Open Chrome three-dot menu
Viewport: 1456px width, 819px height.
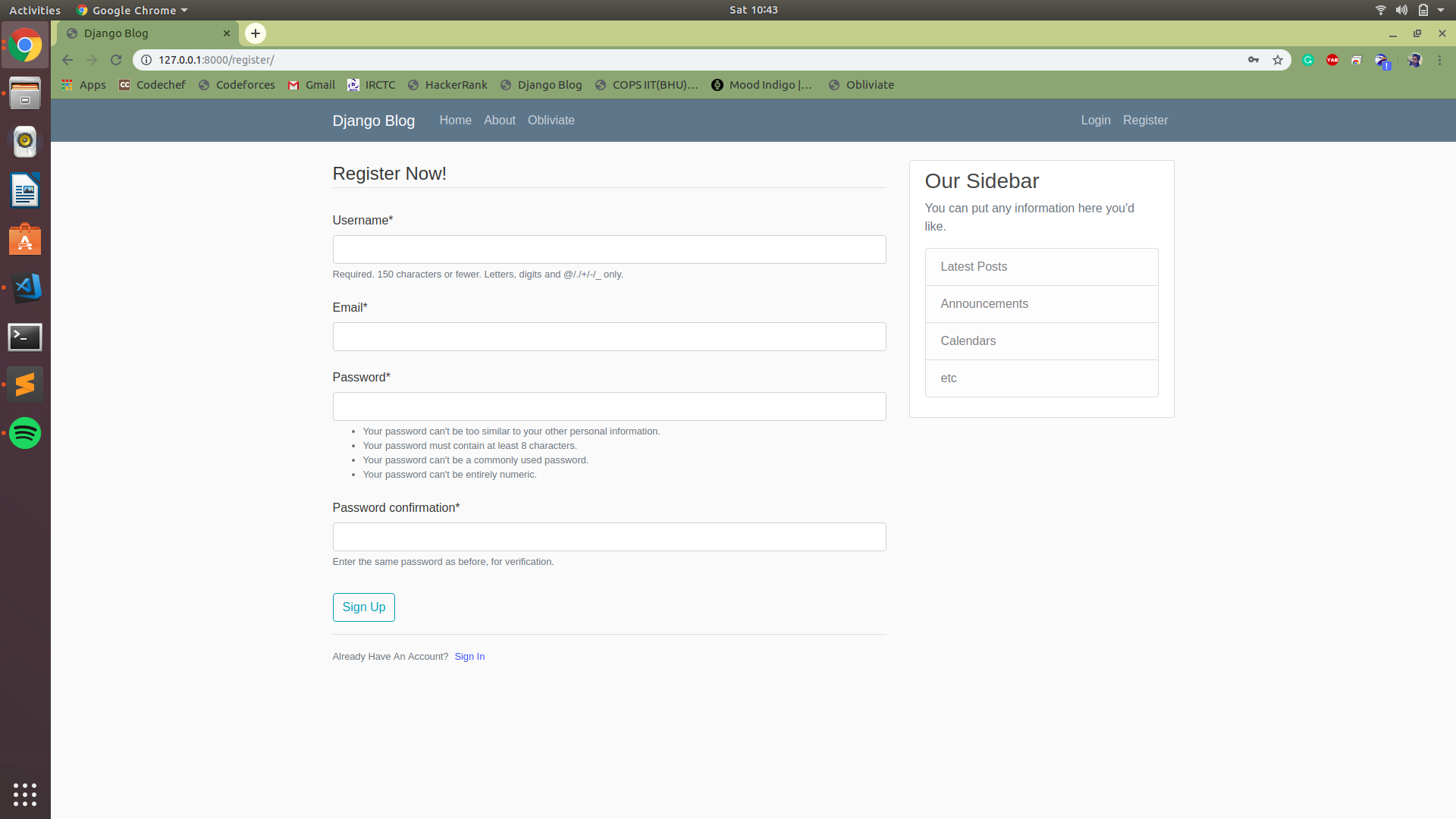[1439, 60]
